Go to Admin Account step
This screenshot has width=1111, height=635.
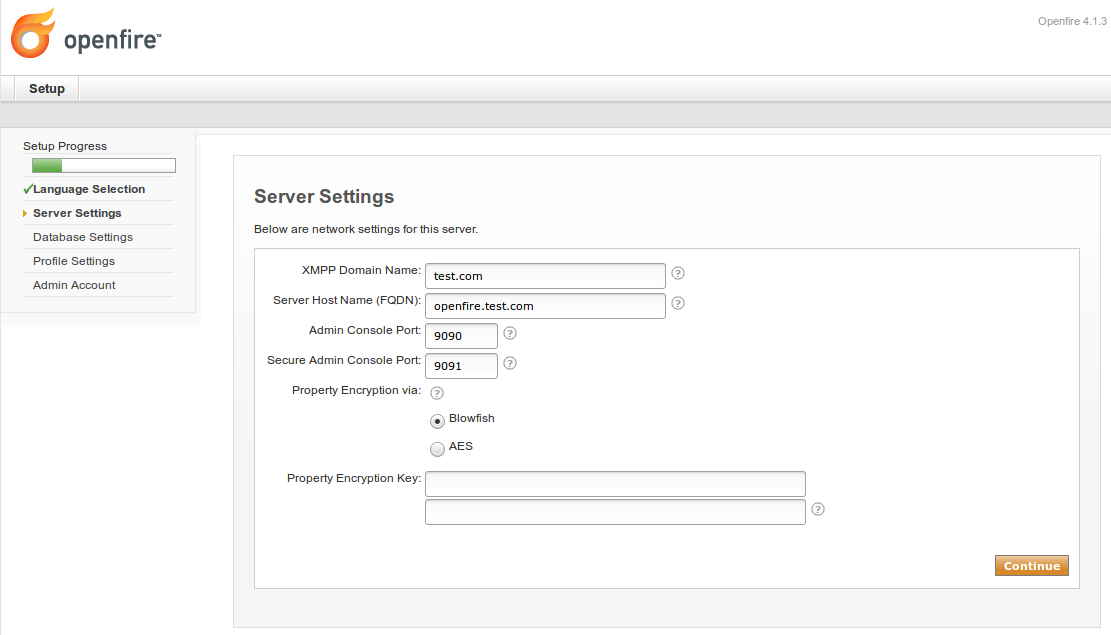[x=74, y=286]
